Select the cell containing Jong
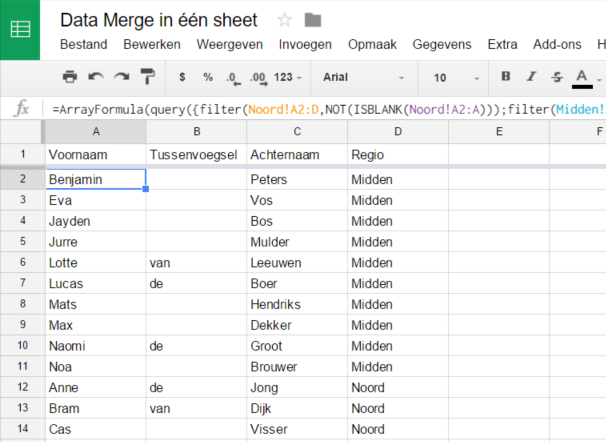The width and height of the screenshot is (606, 442). coord(297,388)
